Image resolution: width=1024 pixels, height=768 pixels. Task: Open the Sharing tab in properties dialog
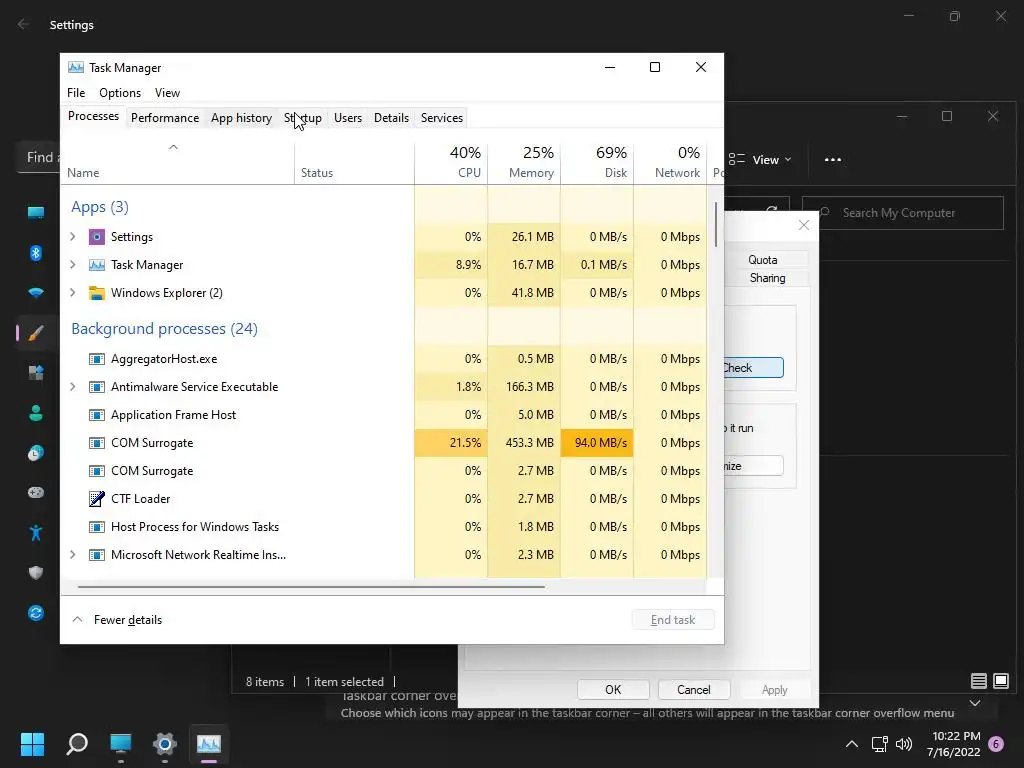pos(767,278)
